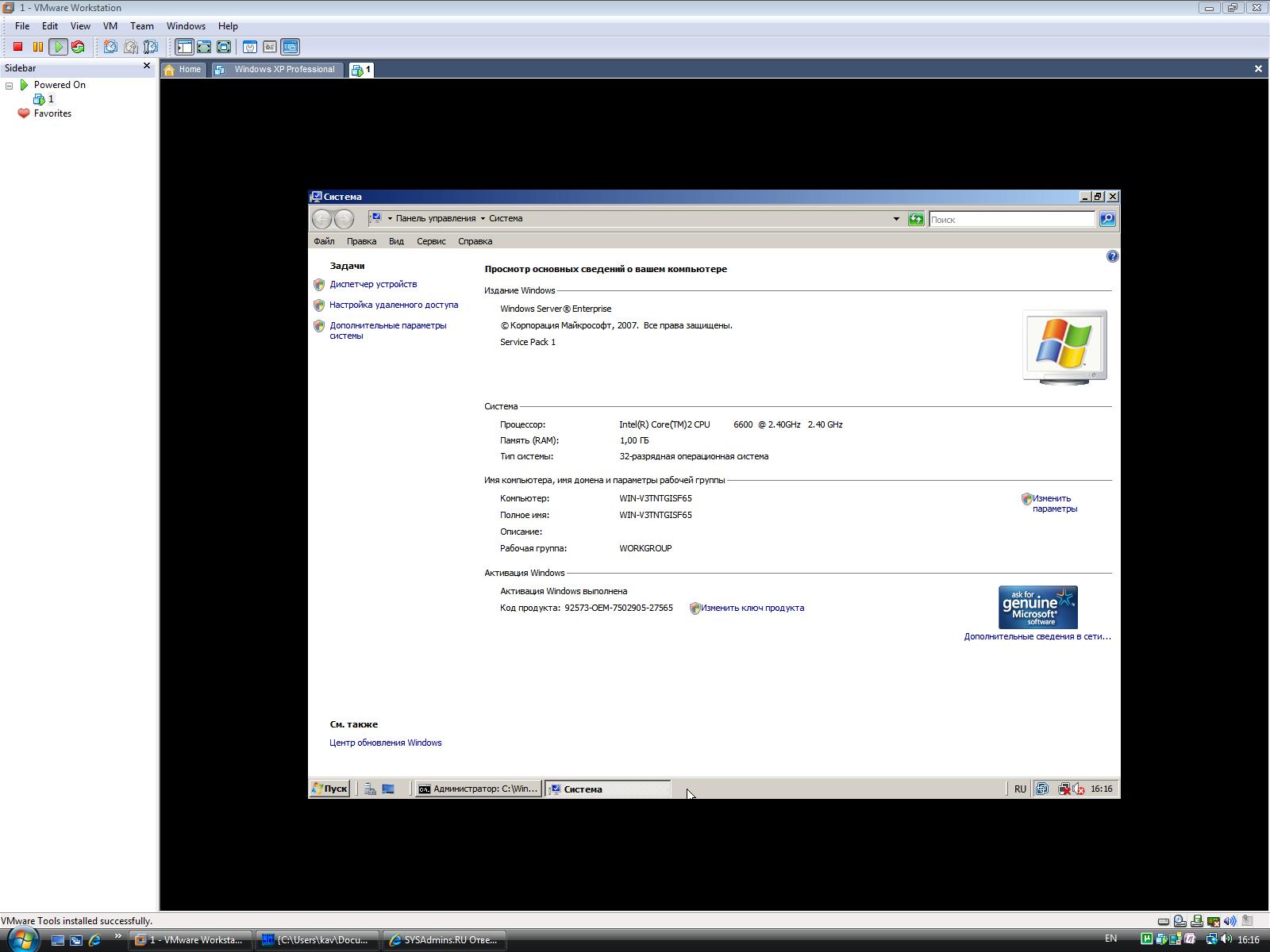
Task: Enter Full Screen mode via toolbar icon
Action: click(x=224, y=47)
